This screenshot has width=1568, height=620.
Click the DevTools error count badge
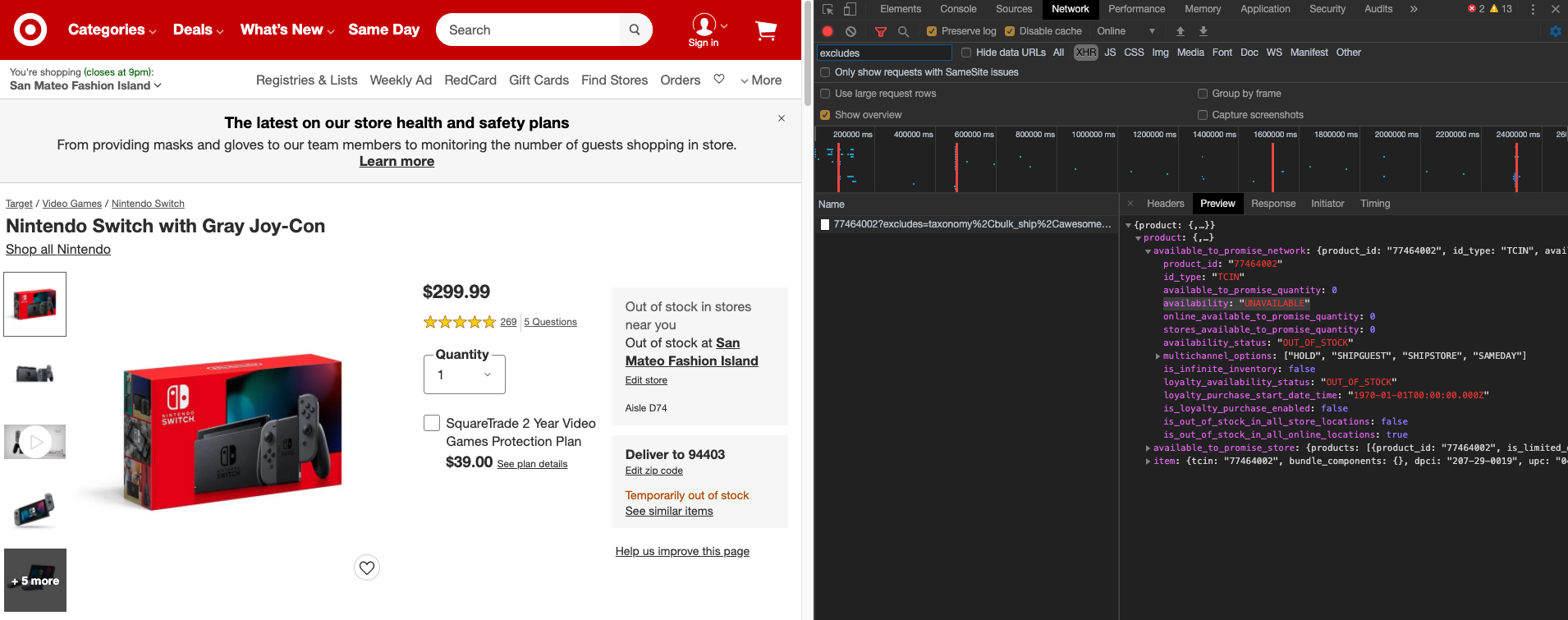pos(1476,9)
